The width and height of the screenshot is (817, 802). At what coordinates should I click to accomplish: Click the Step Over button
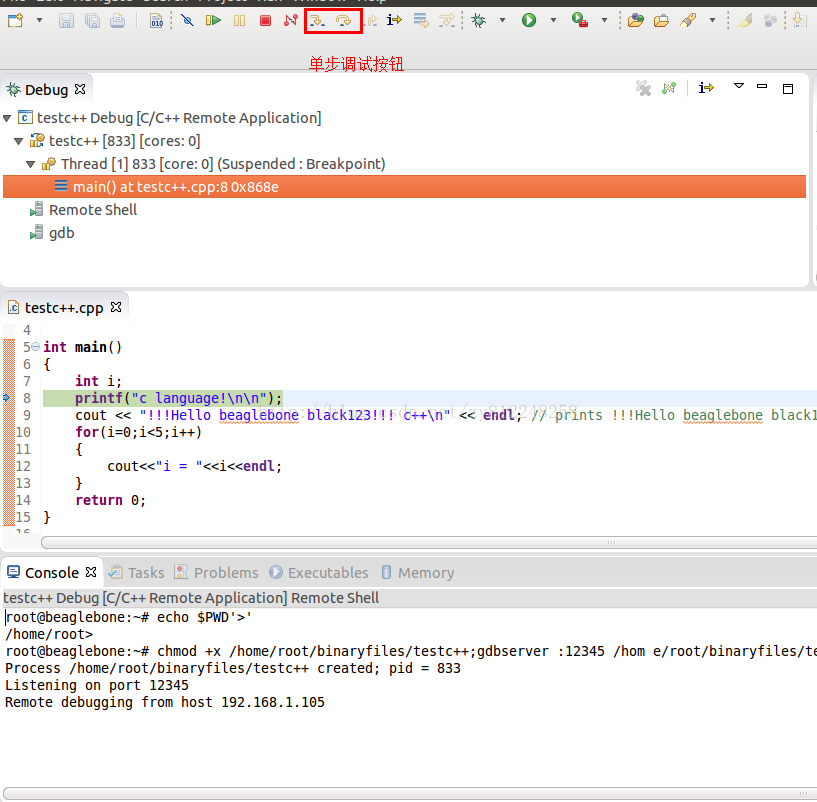coord(343,20)
